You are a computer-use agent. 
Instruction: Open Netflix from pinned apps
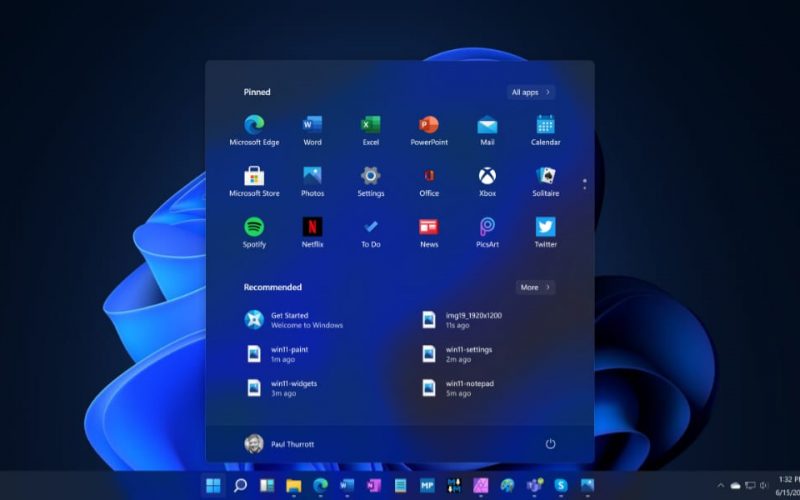click(x=312, y=233)
